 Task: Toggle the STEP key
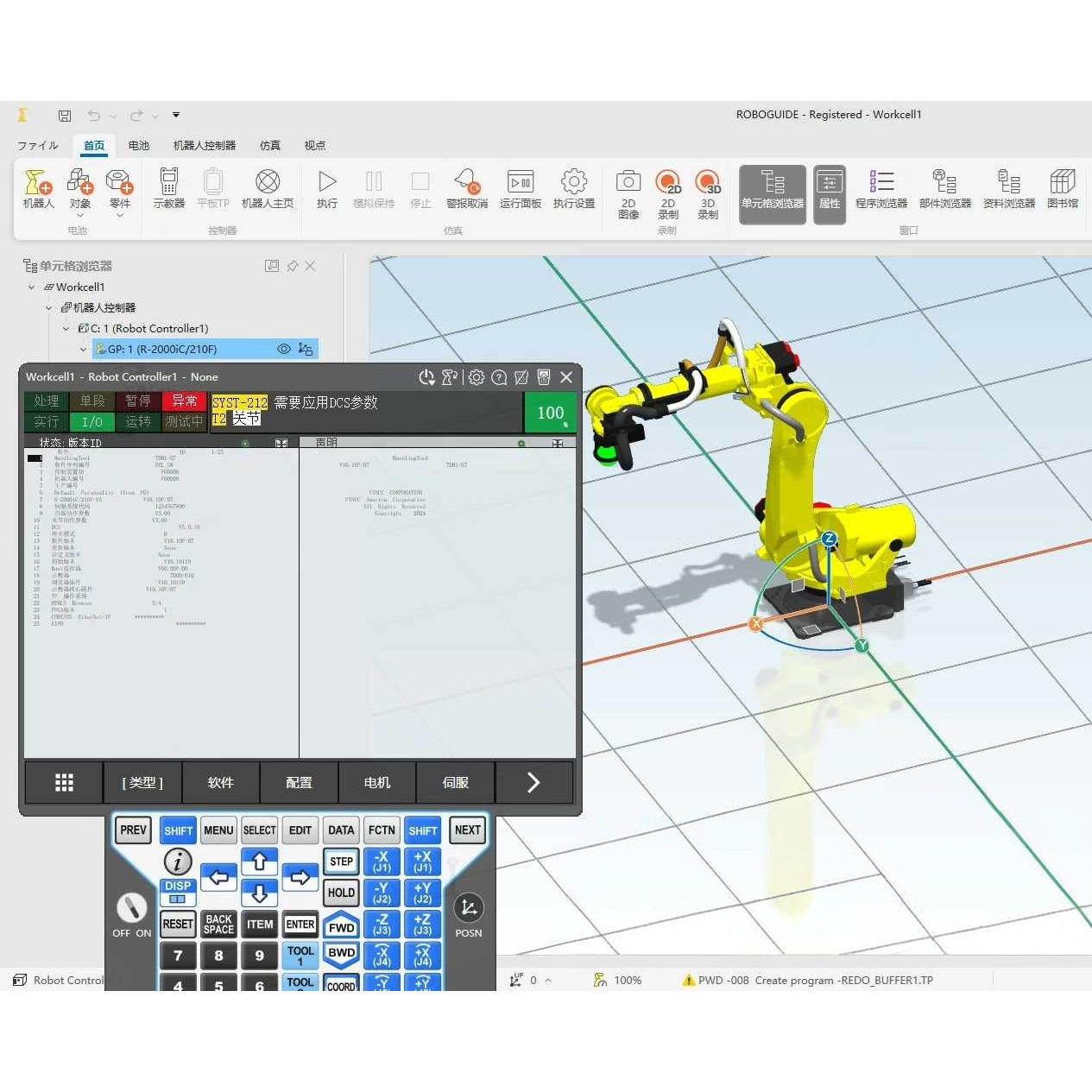click(341, 862)
